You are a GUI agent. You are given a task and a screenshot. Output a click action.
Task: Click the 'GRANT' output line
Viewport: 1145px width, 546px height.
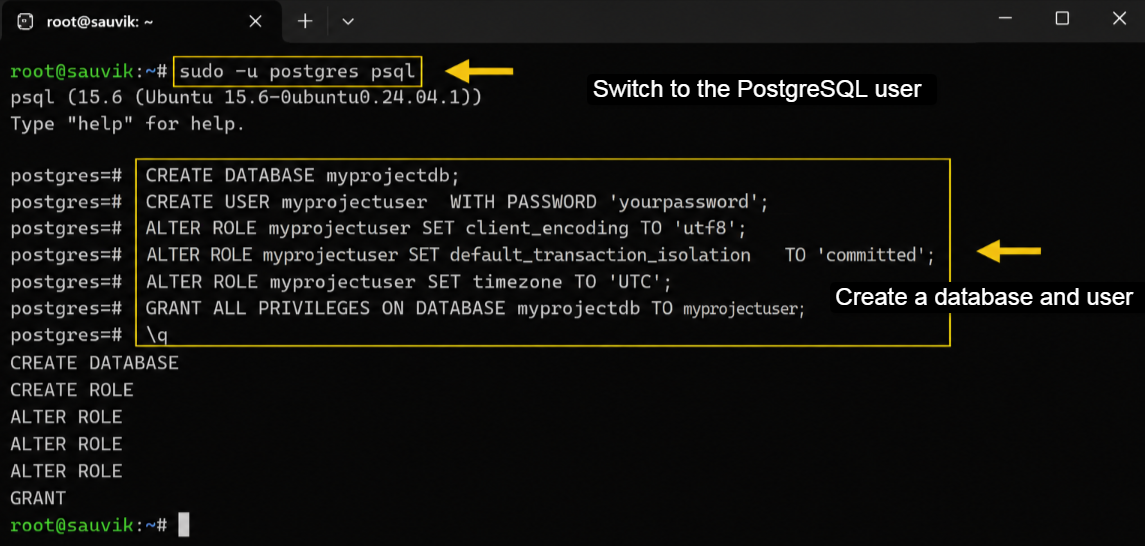[x=38, y=499]
